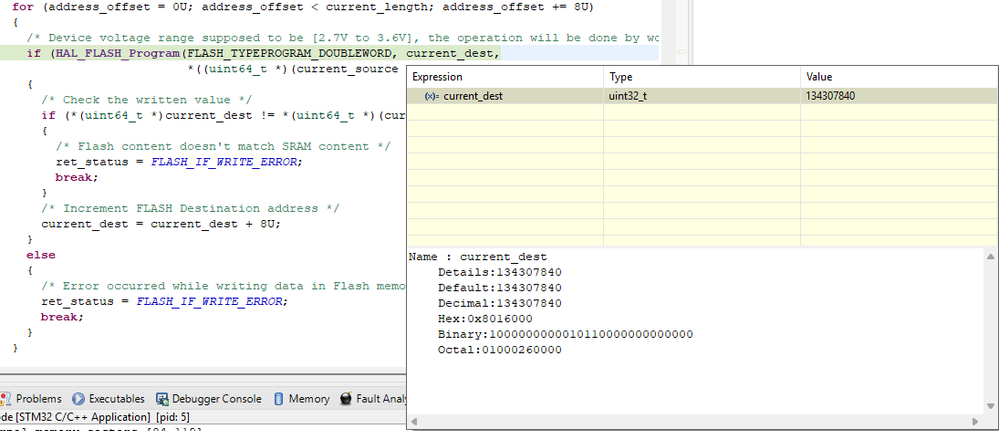The height and width of the screenshot is (431, 999).
Task: Click FLASH_TYPEPROGRAM_DOUBLEWORD in the code
Action: pyautogui.click(x=290, y=54)
